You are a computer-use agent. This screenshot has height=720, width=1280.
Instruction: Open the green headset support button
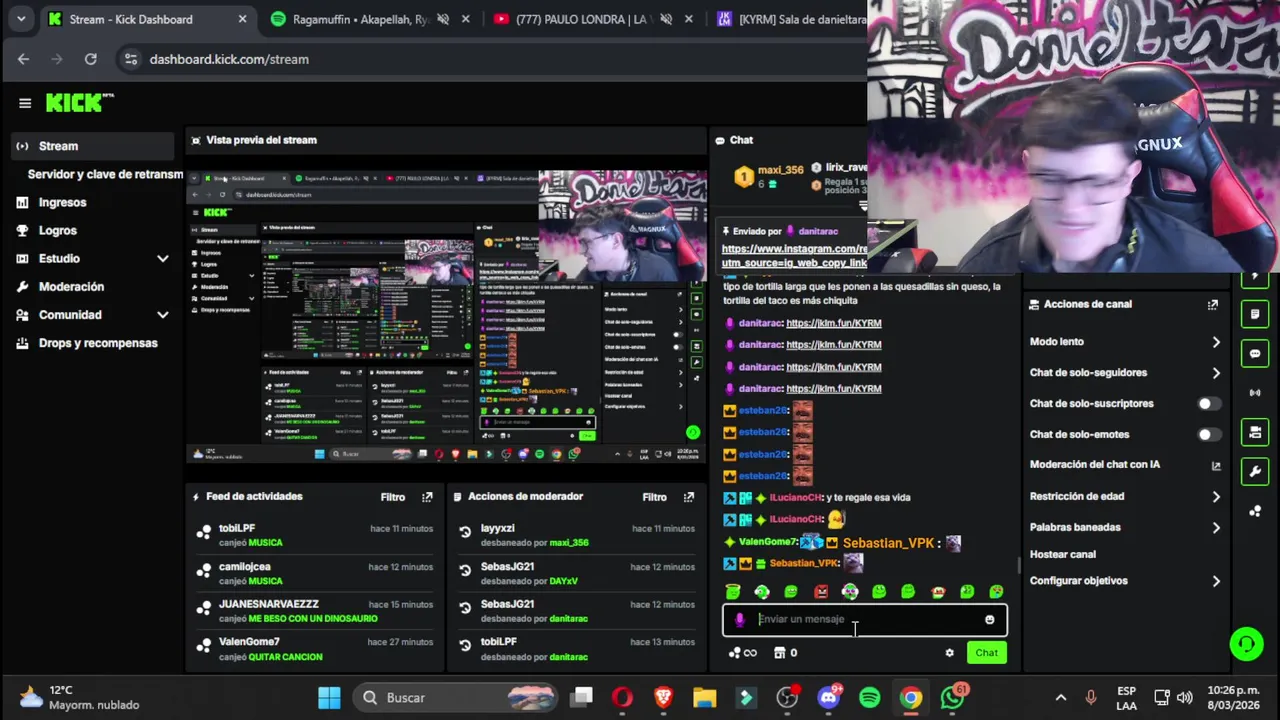click(1246, 644)
